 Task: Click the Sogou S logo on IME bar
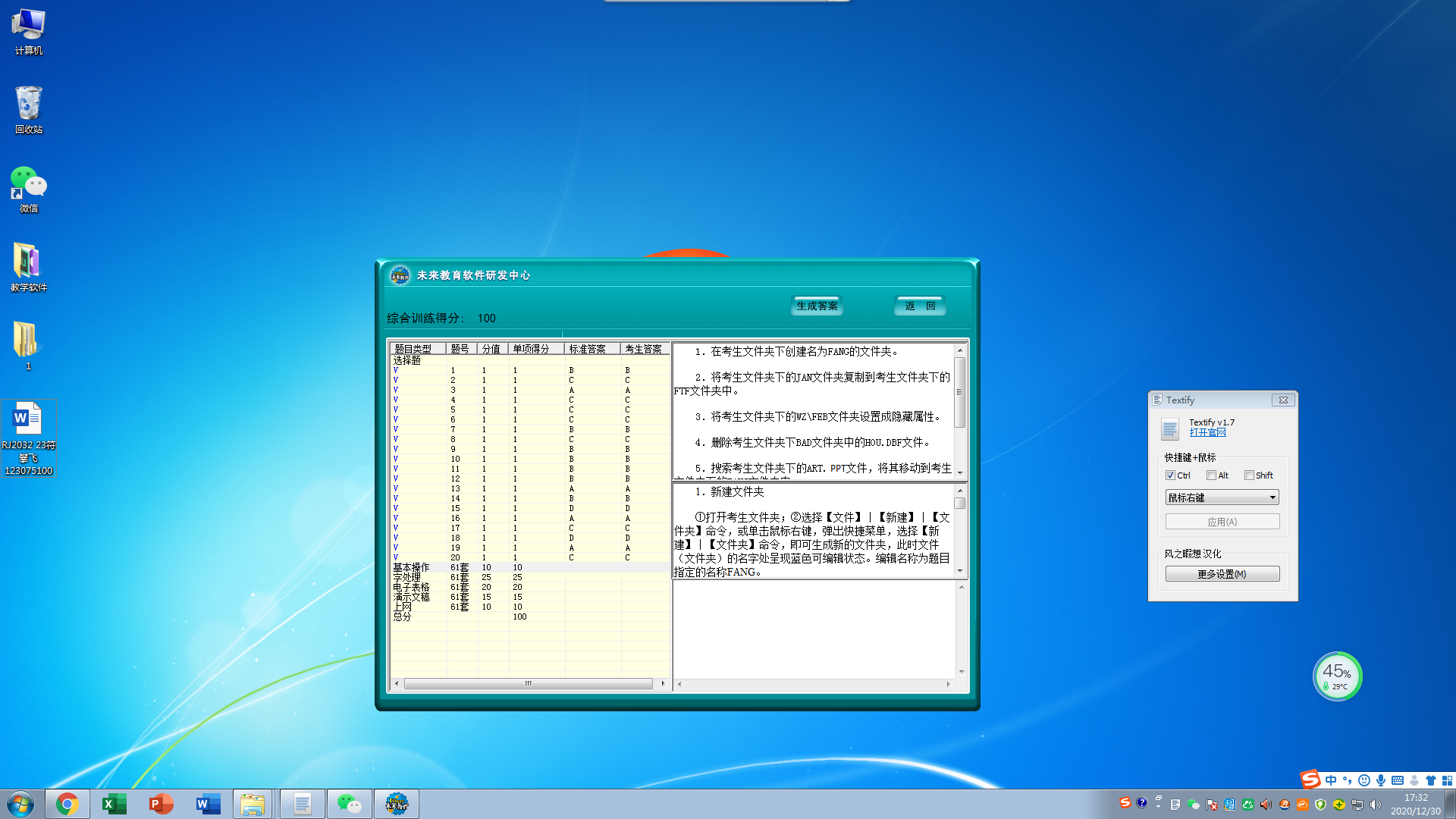[x=1310, y=780]
